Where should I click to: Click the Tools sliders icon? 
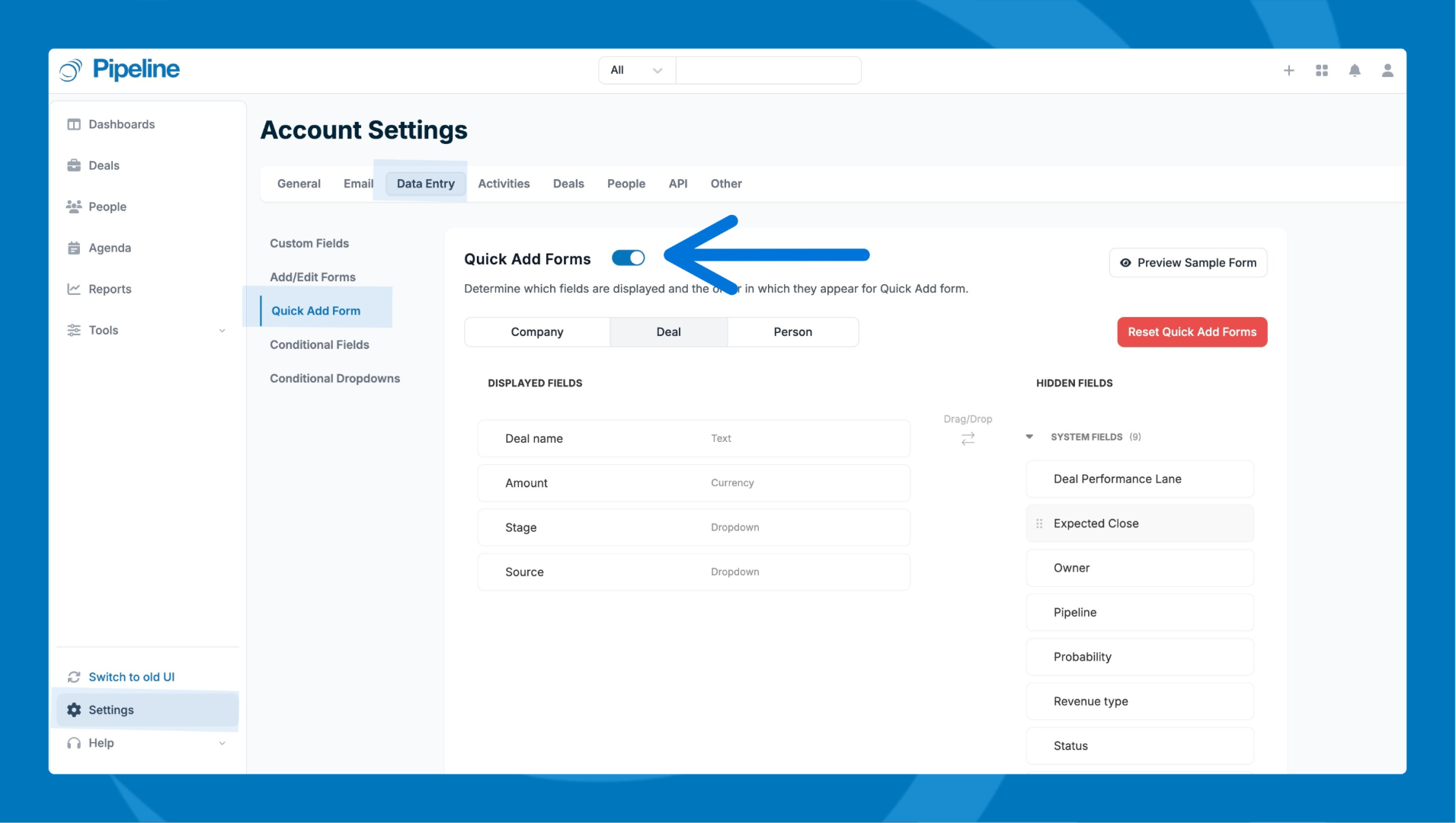coord(74,330)
